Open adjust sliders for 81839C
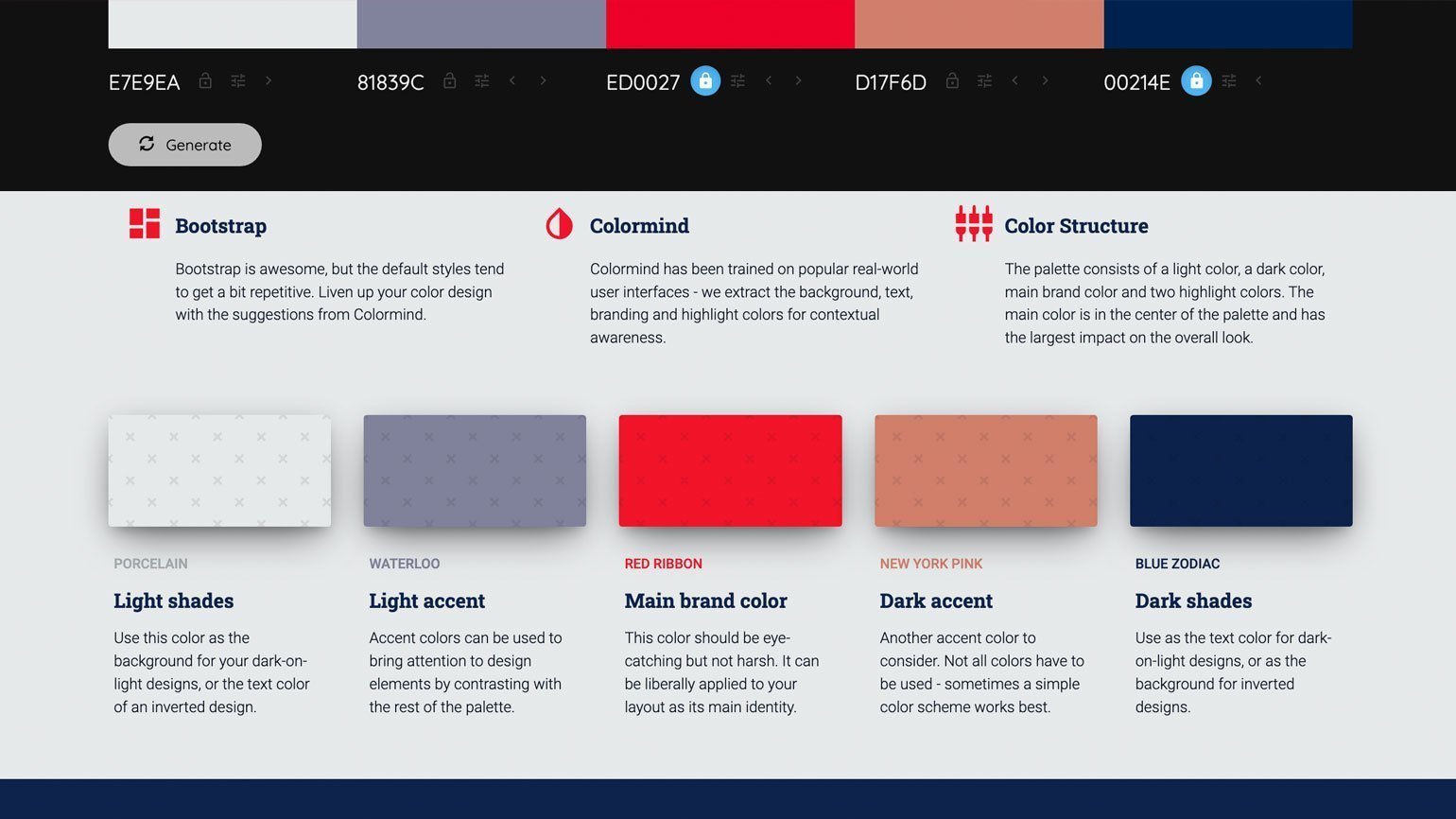The width and height of the screenshot is (1456, 819). pos(482,81)
